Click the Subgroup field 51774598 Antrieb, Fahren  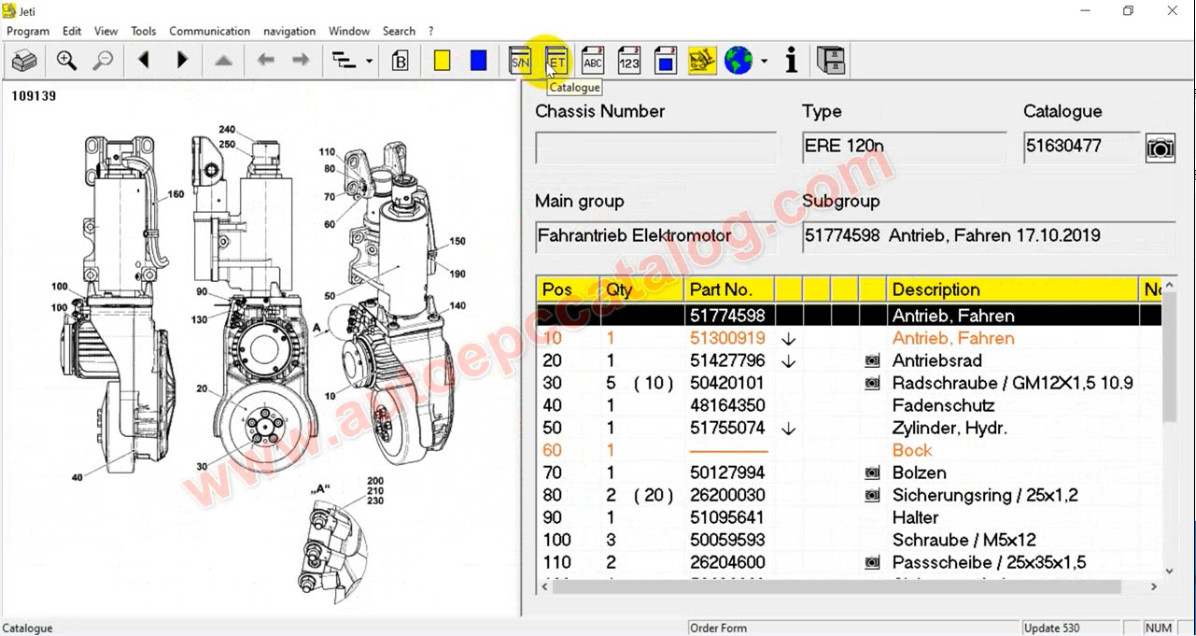[989, 236]
